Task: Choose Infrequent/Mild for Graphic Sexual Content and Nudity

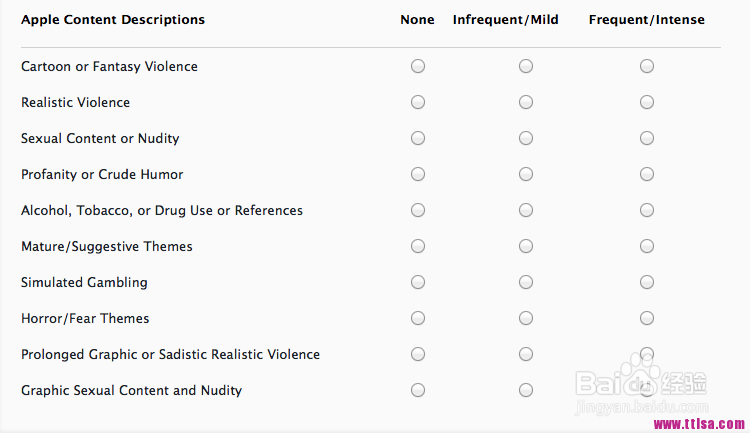Action: click(x=526, y=390)
